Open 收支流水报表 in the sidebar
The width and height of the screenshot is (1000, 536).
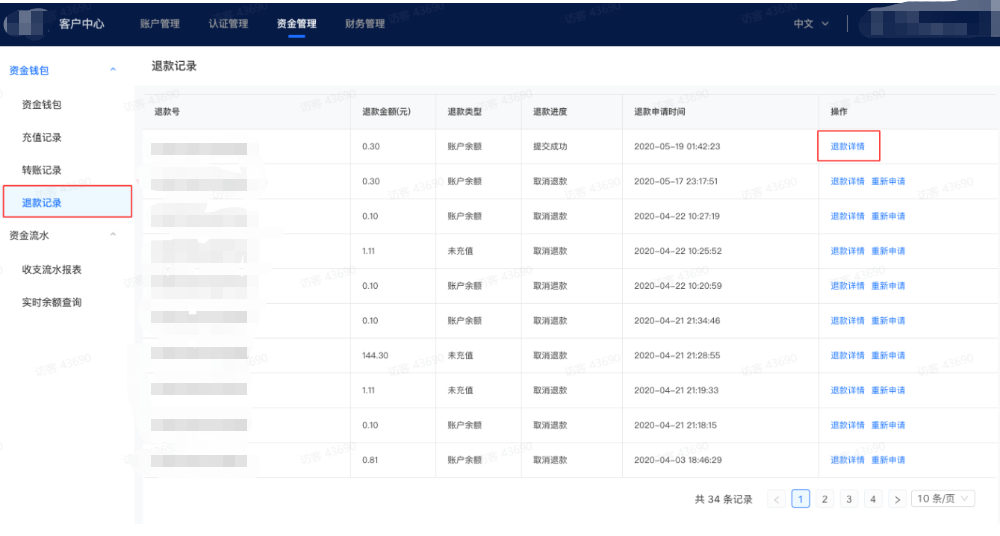point(51,269)
